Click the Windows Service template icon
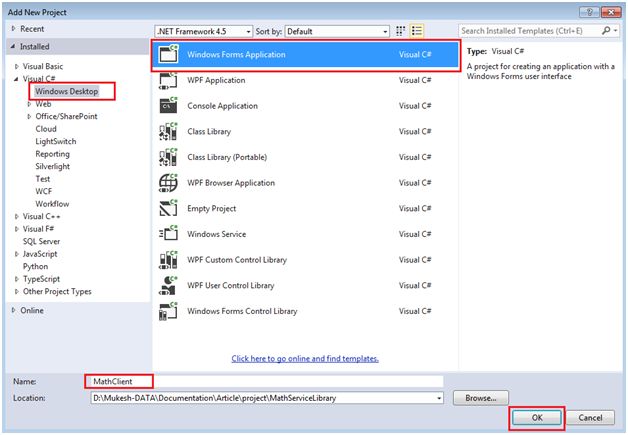This screenshot has height=435, width=628. click(168, 234)
